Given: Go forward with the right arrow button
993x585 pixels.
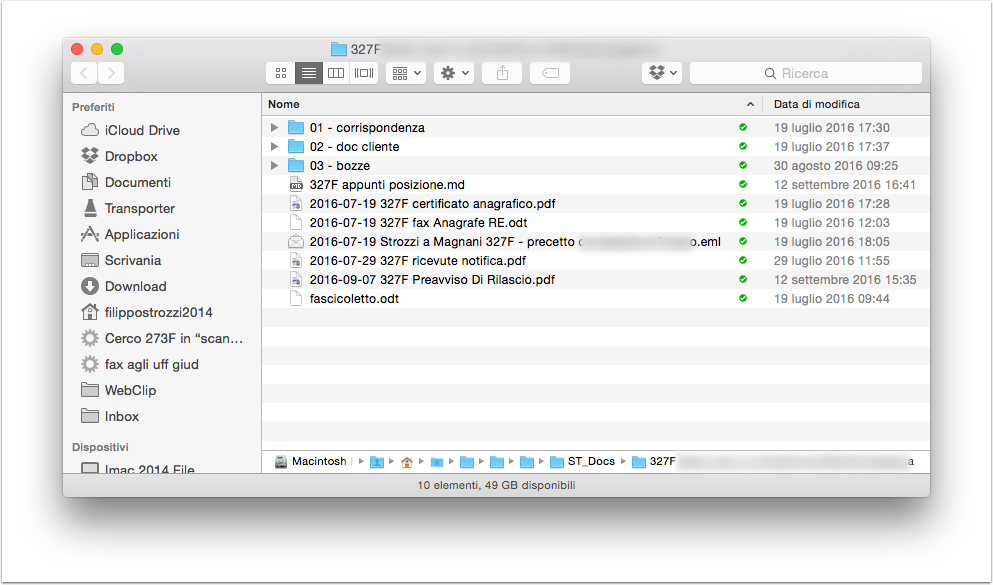Looking at the screenshot, I should (111, 73).
